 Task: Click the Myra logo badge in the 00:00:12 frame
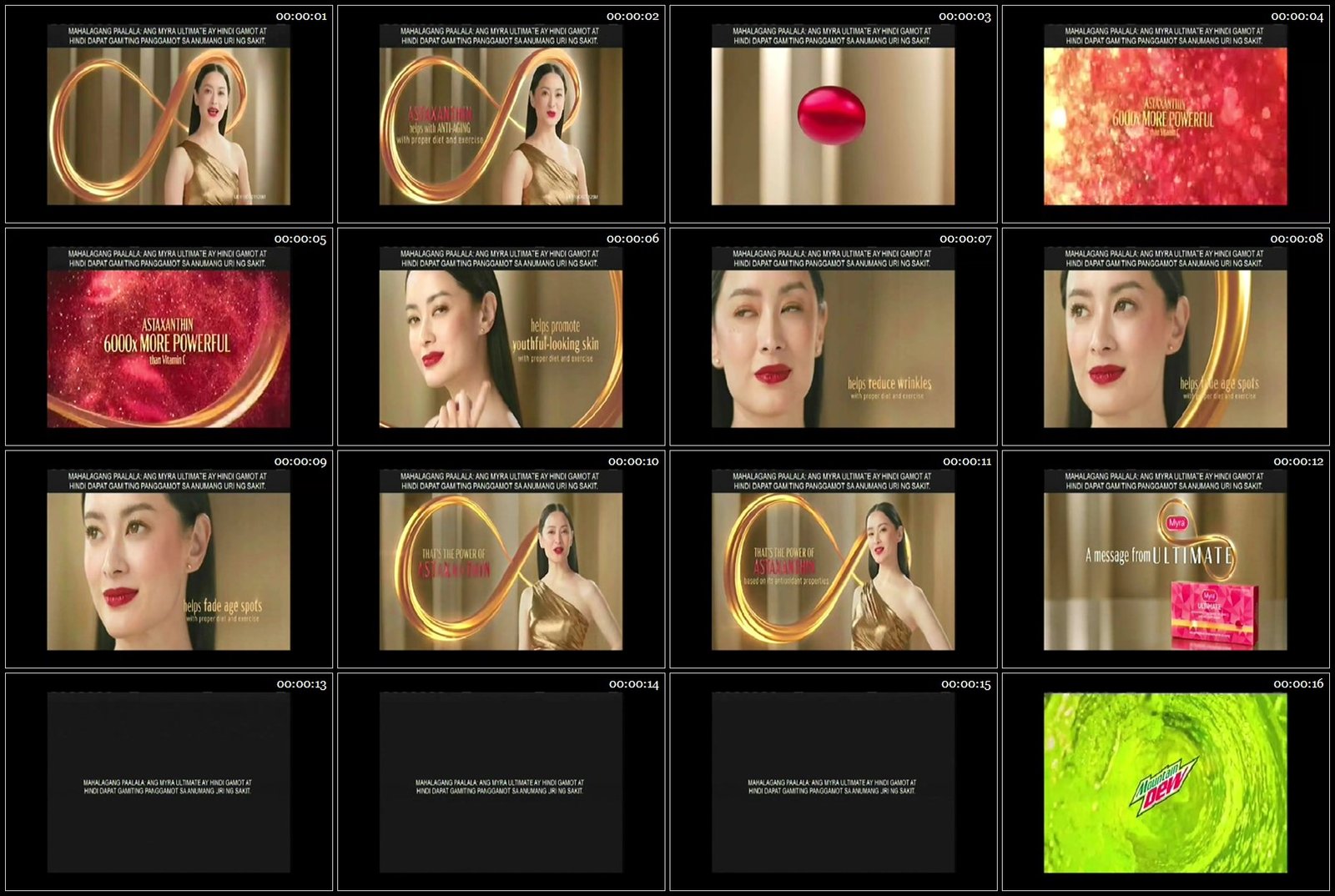(1176, 523)
